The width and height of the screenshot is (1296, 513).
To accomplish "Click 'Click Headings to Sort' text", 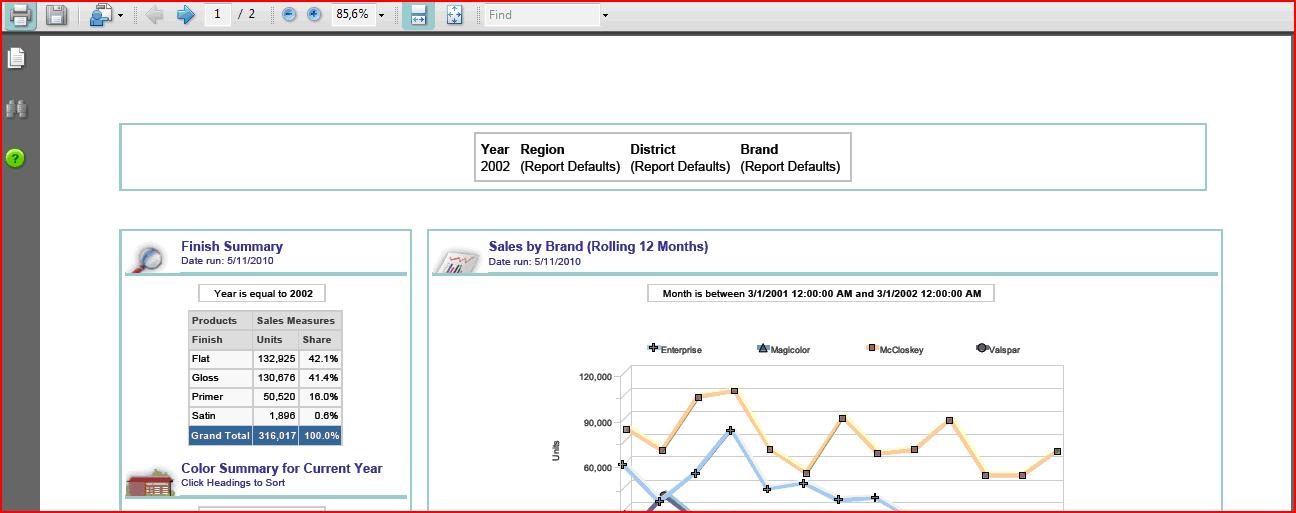I will [233, 483].
